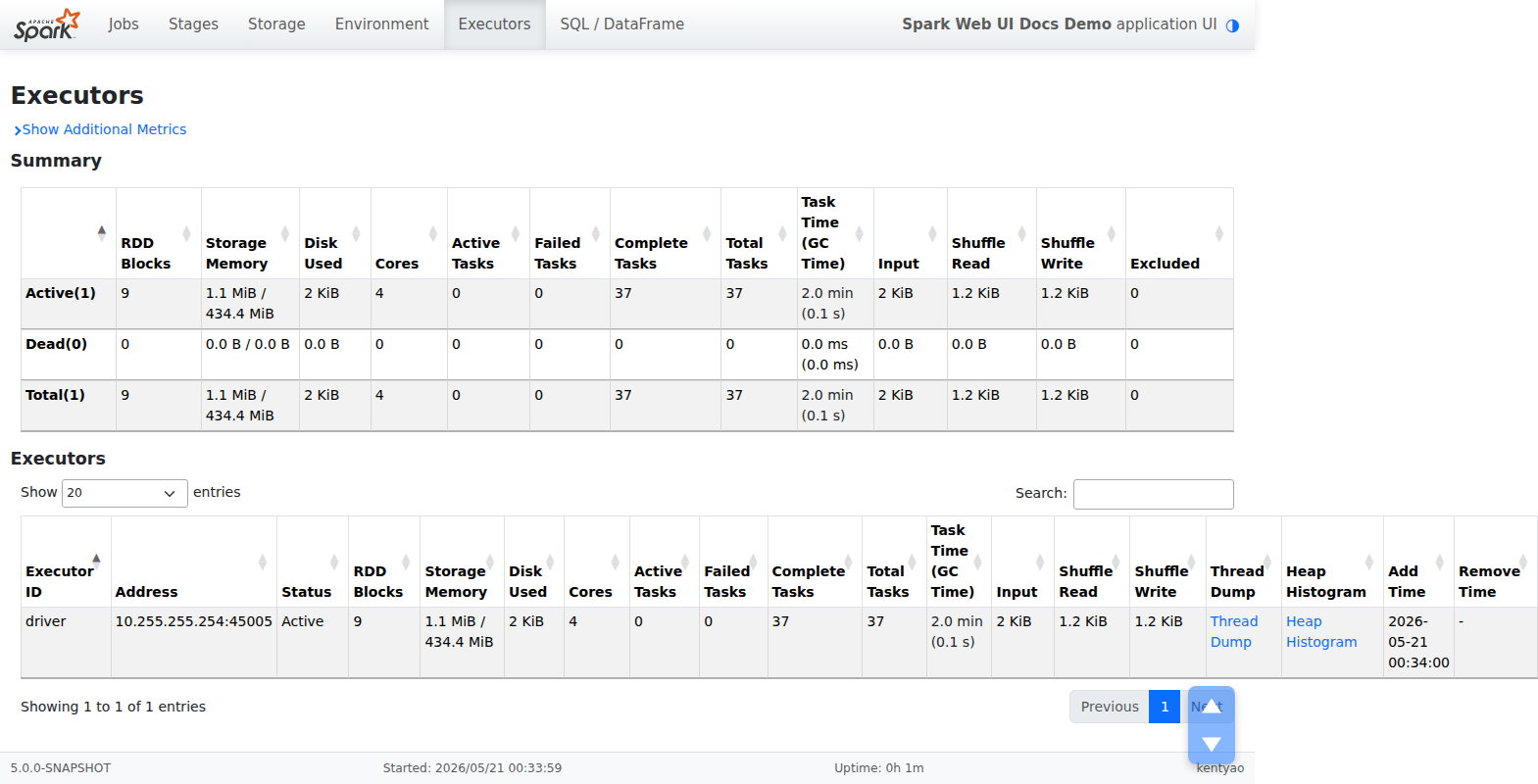Screen dimensions: 1538x784
Task: Select the Executors tab
Action: pyautogui.click(x=494, y=24)
